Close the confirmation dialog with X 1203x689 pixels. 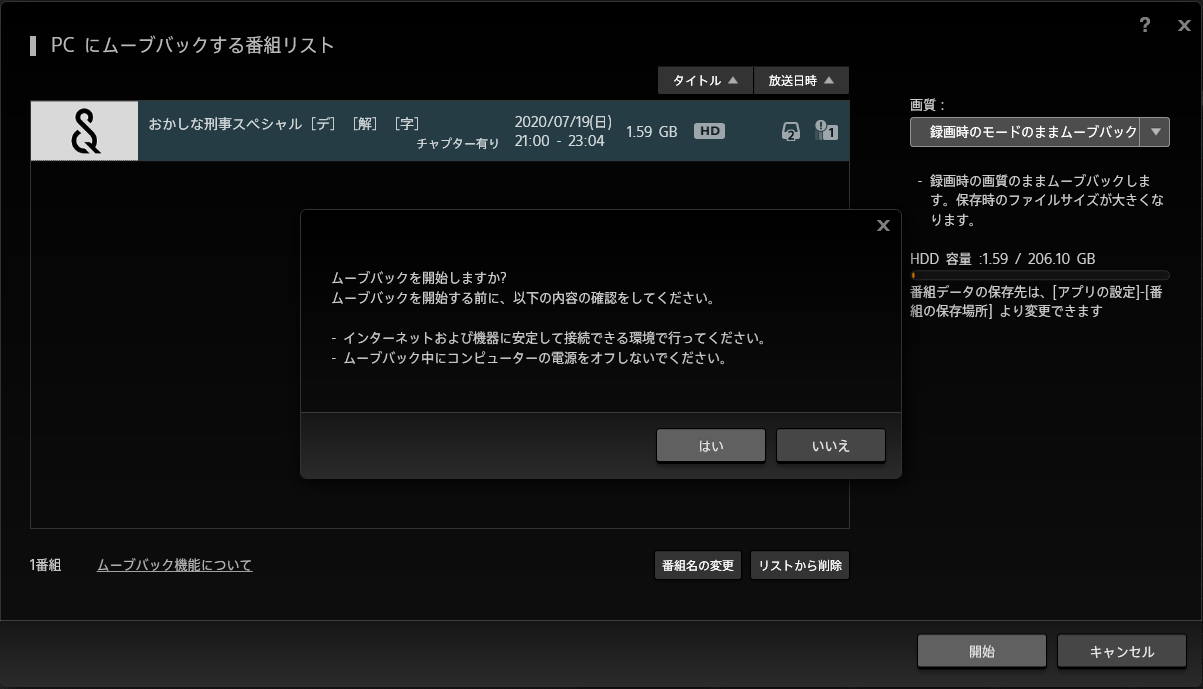tap(883, 226)
